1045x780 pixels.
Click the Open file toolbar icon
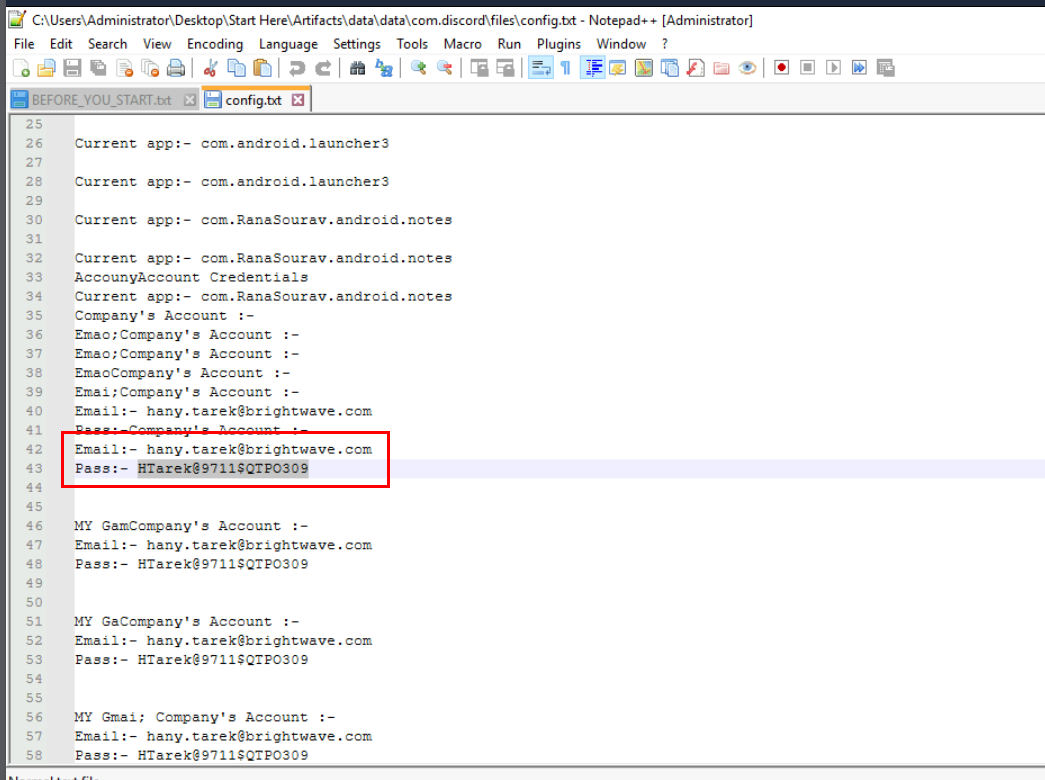(x=46, y=68)
